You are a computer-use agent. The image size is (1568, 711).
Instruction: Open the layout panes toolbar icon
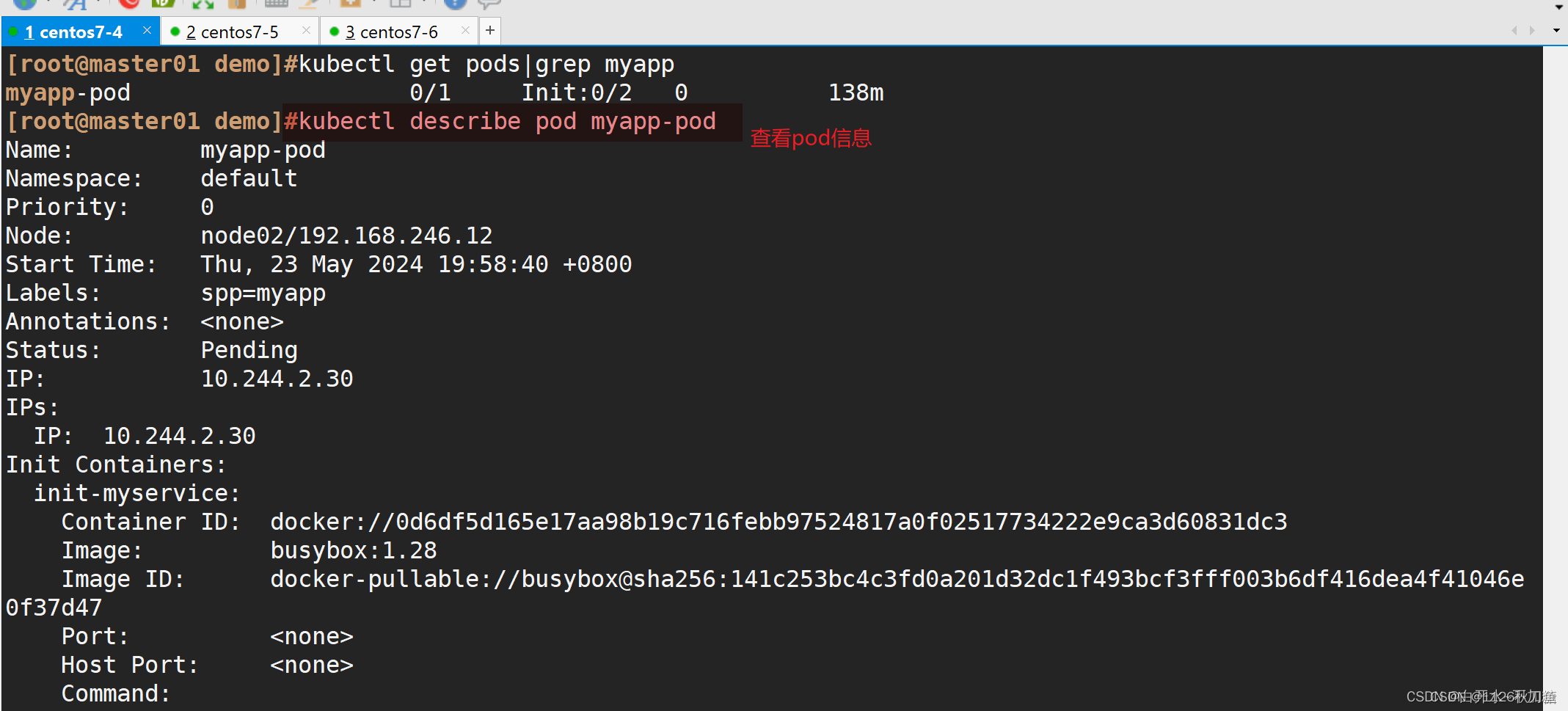pyautogui.click(x=401, y=3)
